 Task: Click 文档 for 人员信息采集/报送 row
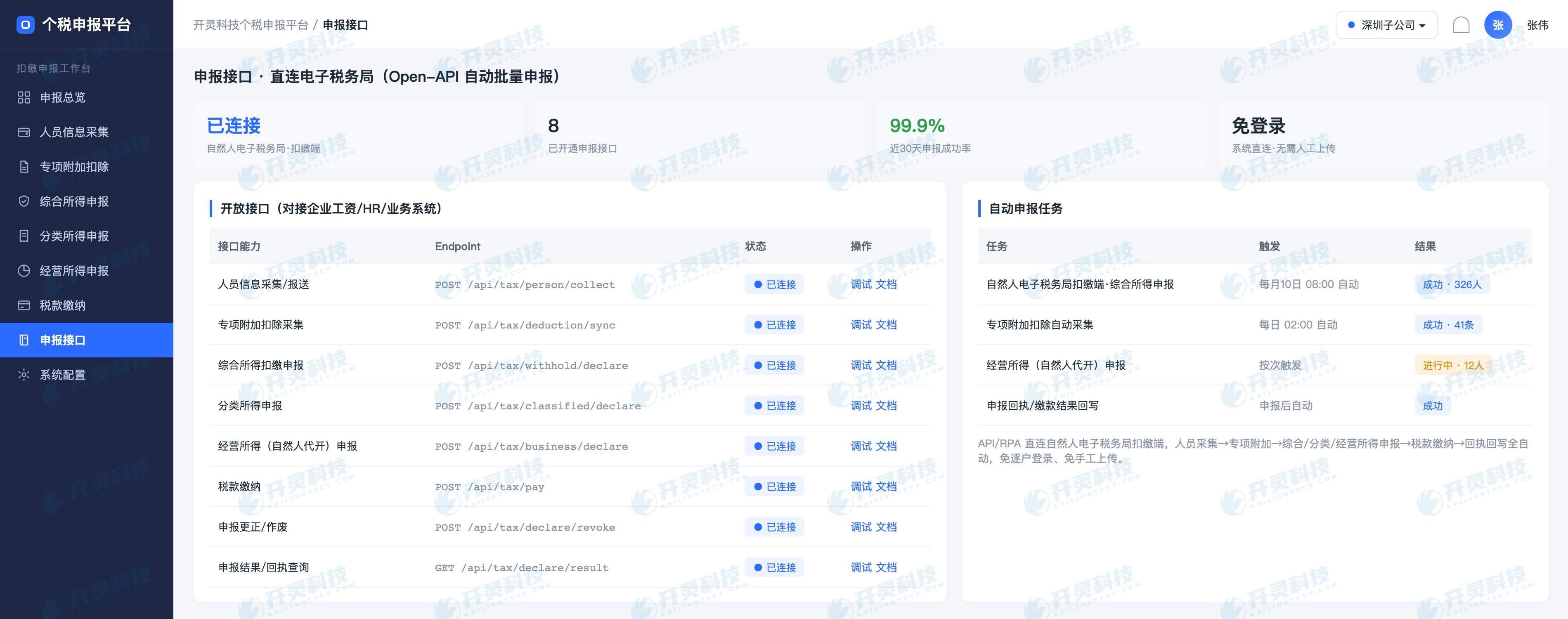(x=886, y=284)
